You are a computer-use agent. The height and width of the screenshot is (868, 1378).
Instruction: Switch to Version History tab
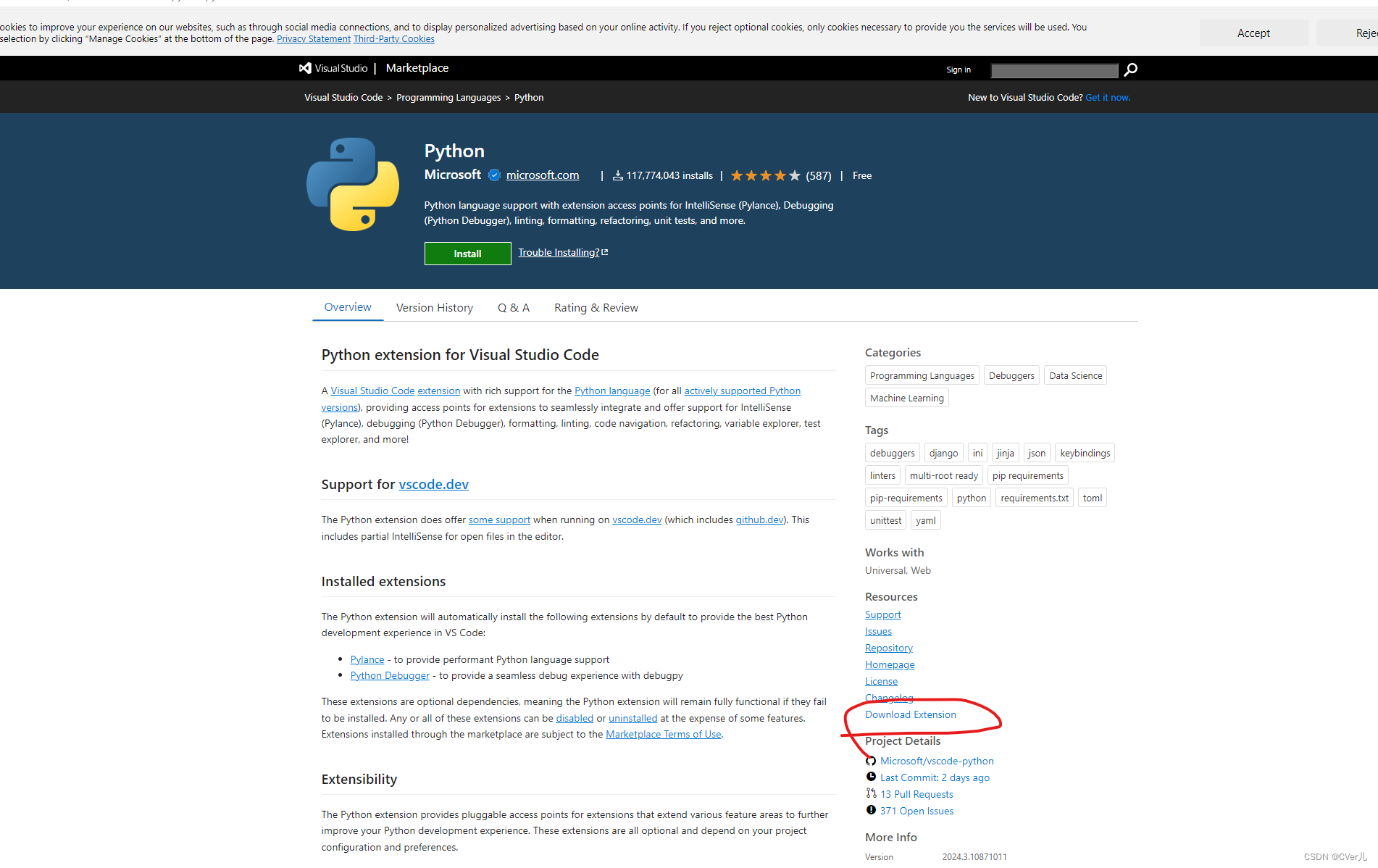click(435, 308)
